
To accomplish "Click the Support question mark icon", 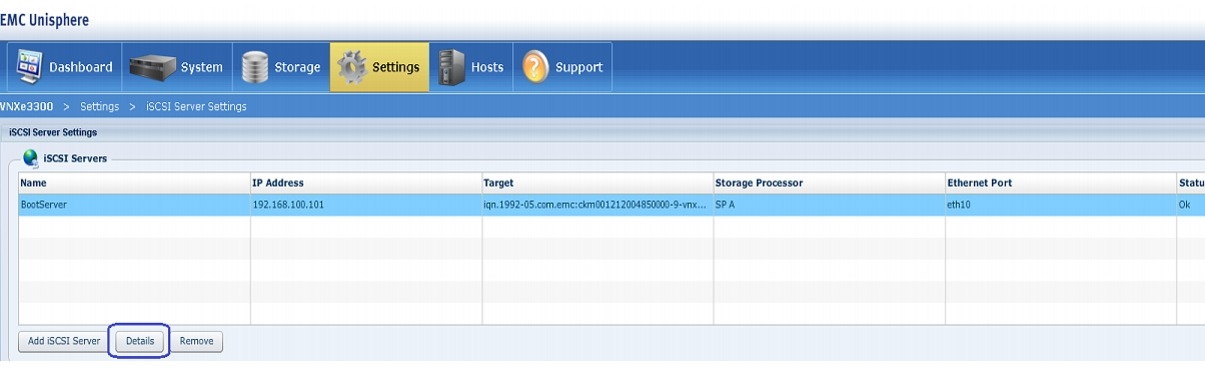I will pyautogui.click(x=535, y=68).
